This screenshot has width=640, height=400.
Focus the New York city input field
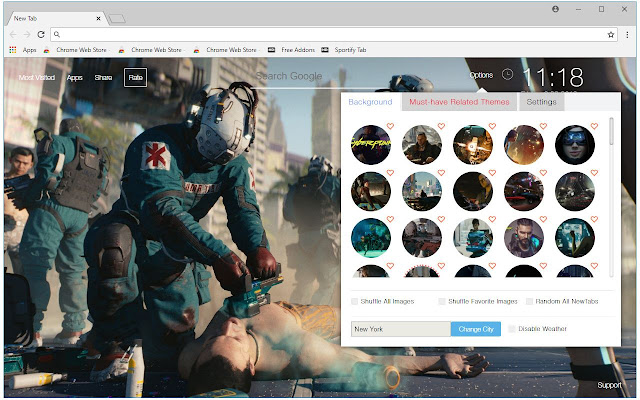[401, 329]
